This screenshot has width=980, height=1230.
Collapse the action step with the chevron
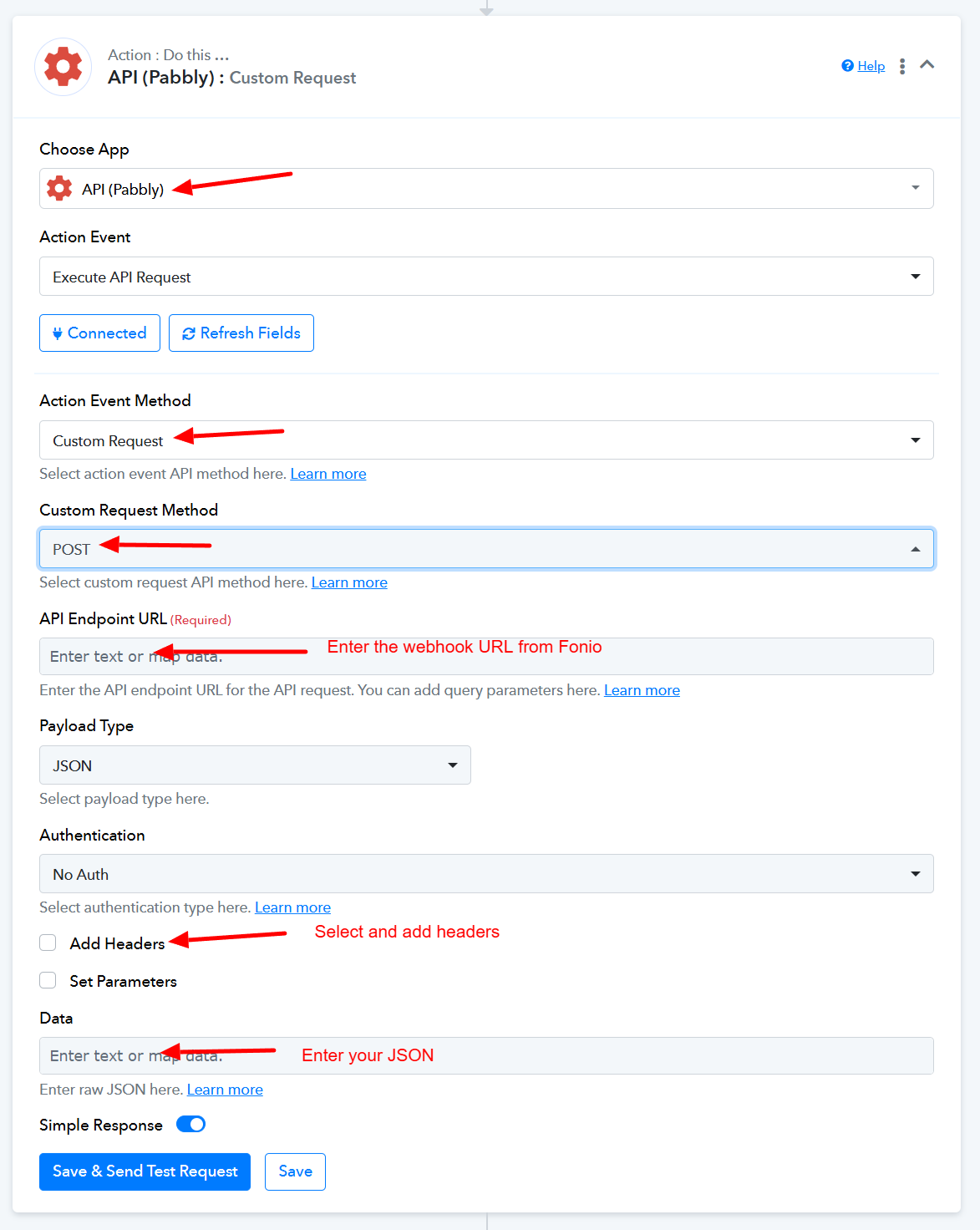point(927,65)
